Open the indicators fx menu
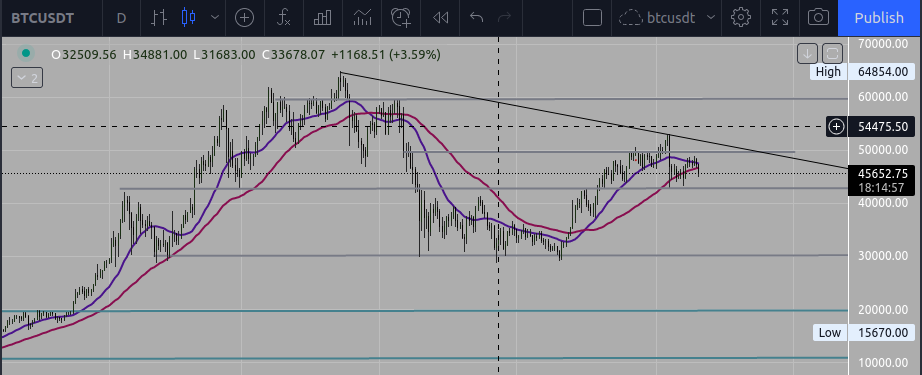 283,18
